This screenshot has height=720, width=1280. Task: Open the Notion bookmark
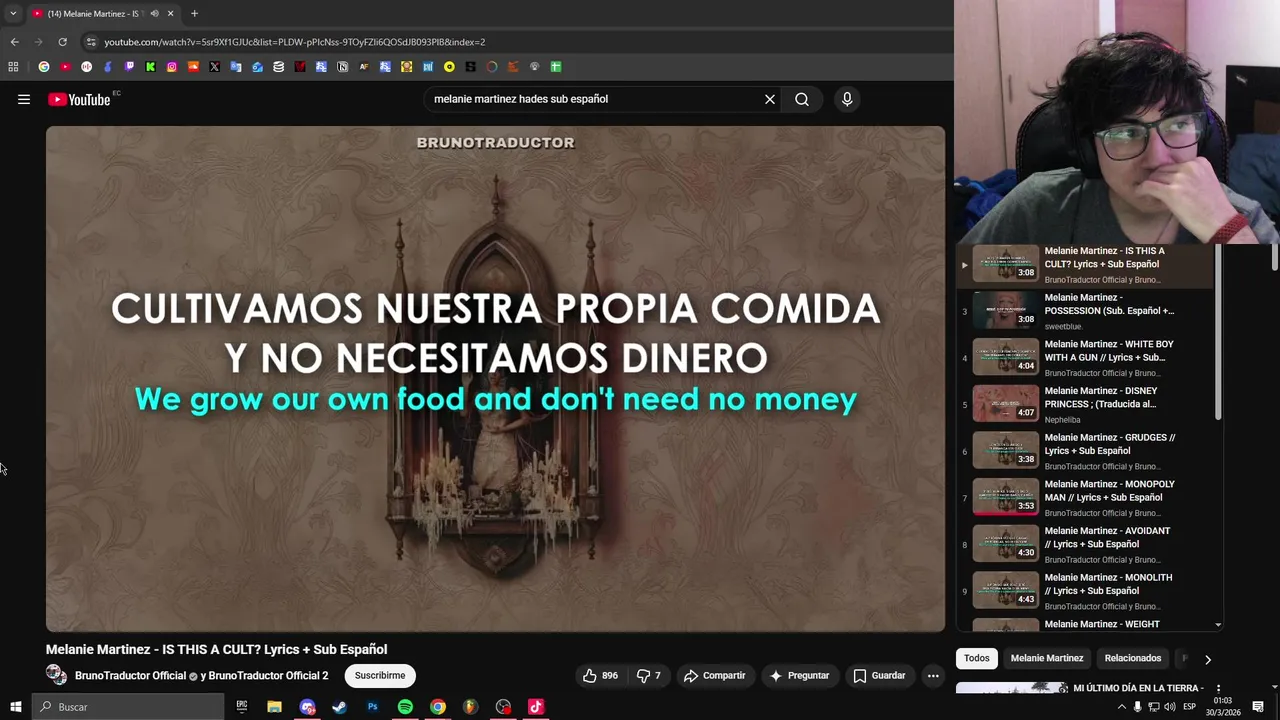click(342, 67)
